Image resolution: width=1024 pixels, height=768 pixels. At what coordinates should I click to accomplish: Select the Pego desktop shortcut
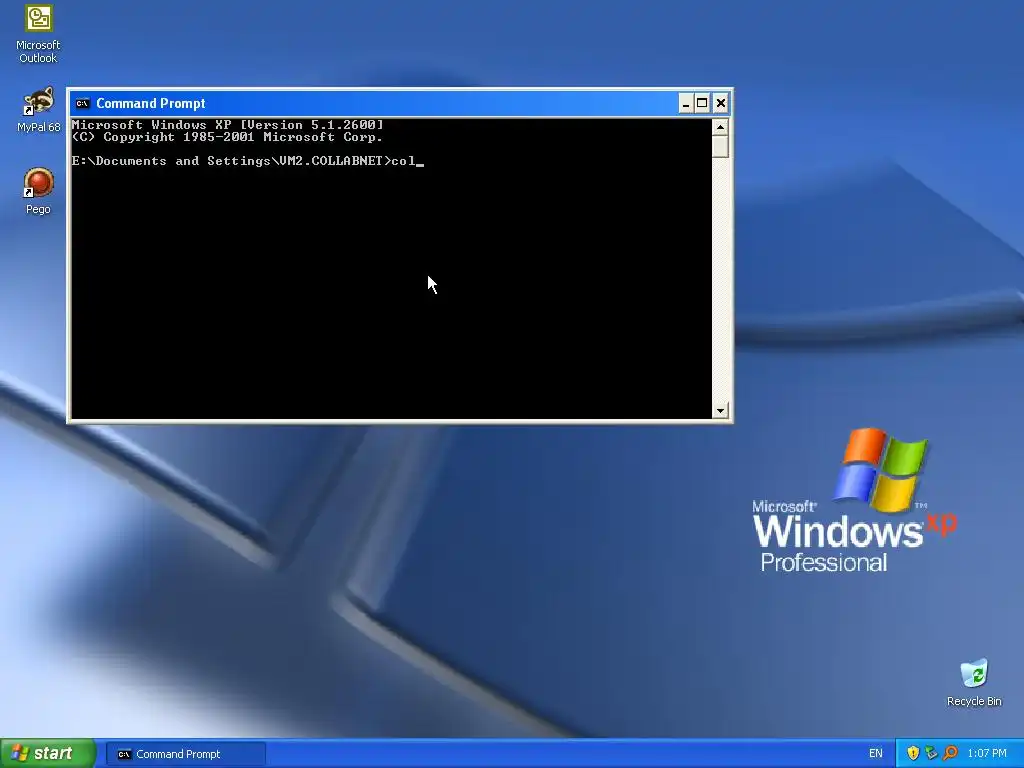tap(38, 191)
